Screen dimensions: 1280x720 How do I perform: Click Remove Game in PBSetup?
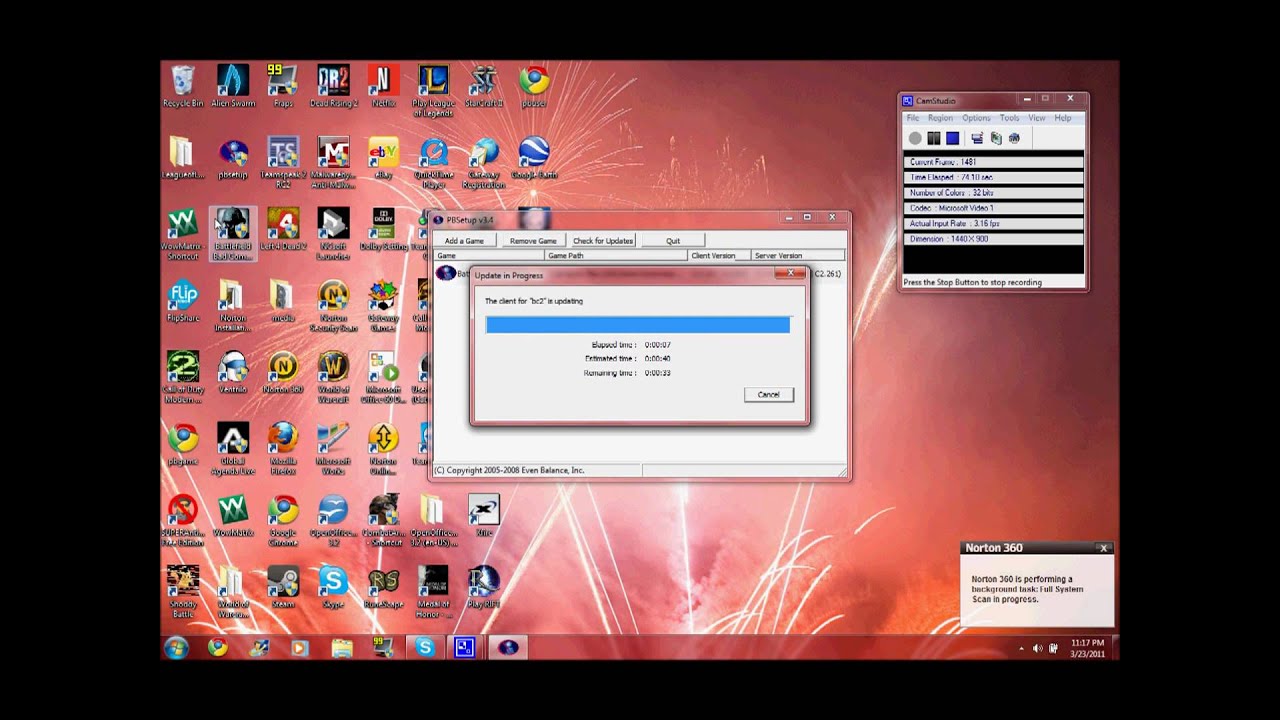[x=533, y=241]
